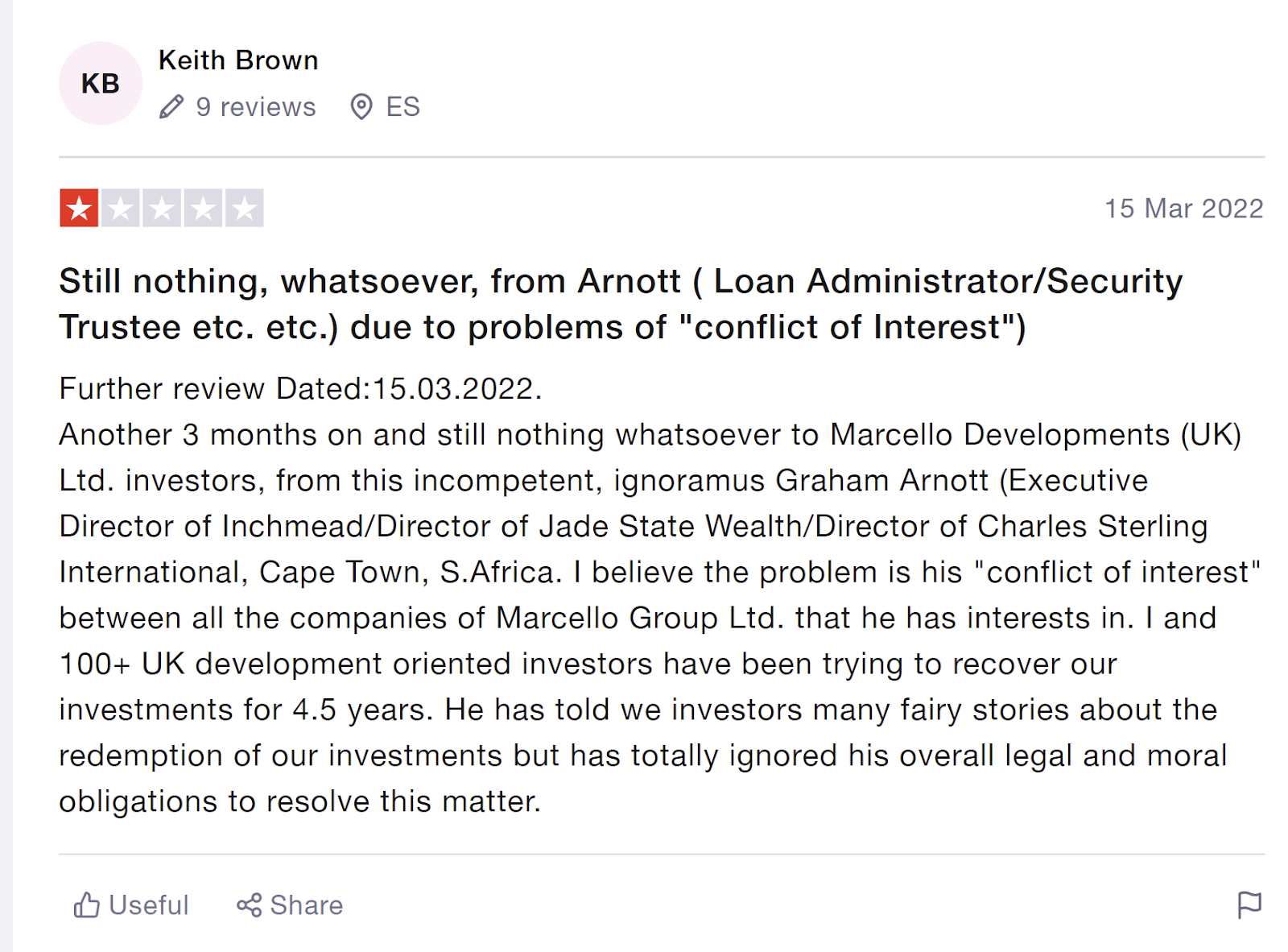The image size is (1288, 952).
Task: Open the 9 reviews count
Action: [256, 107]
